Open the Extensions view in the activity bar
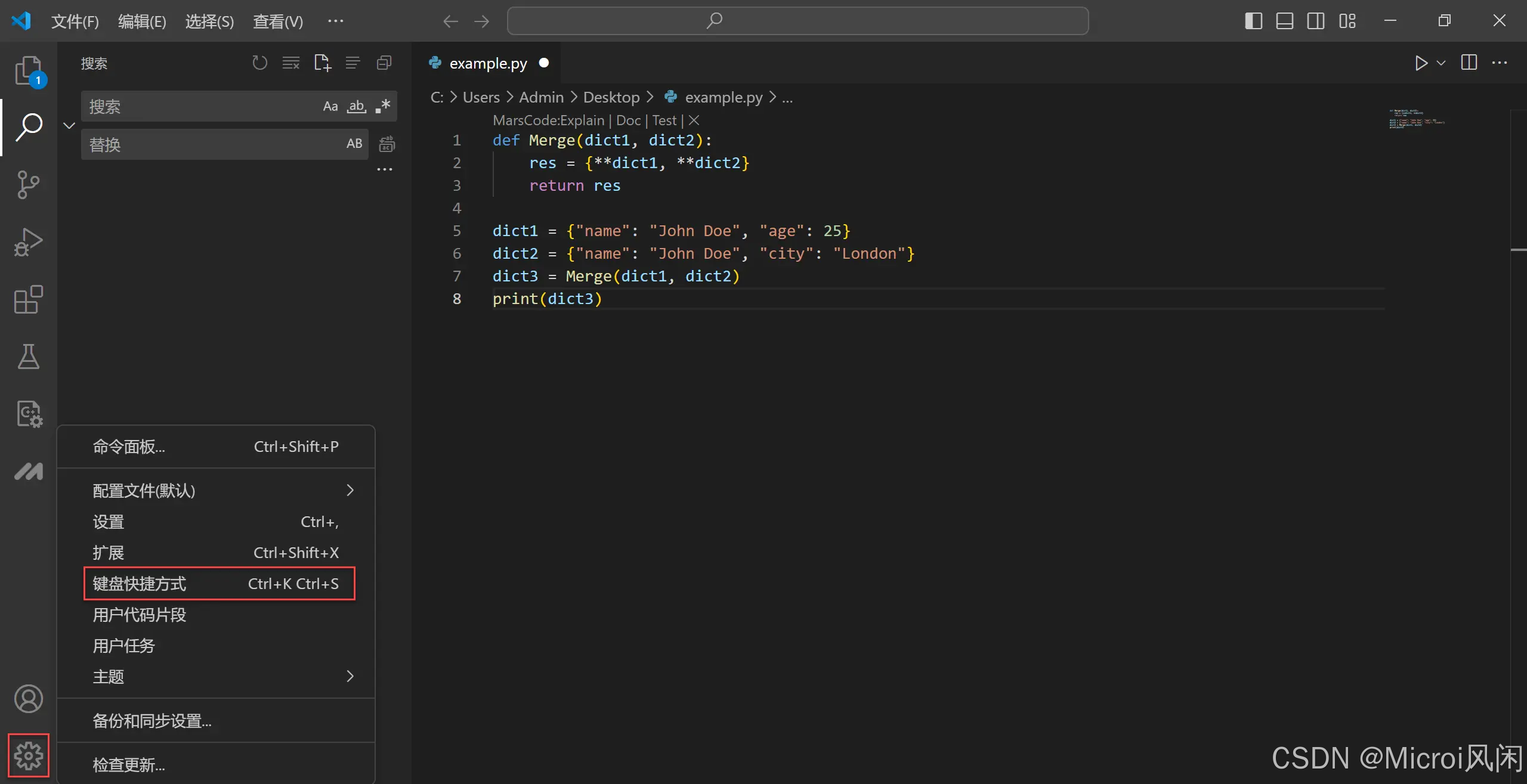Image resolution: width=1527 pixels, height=784 pixels. click(28, 299)
